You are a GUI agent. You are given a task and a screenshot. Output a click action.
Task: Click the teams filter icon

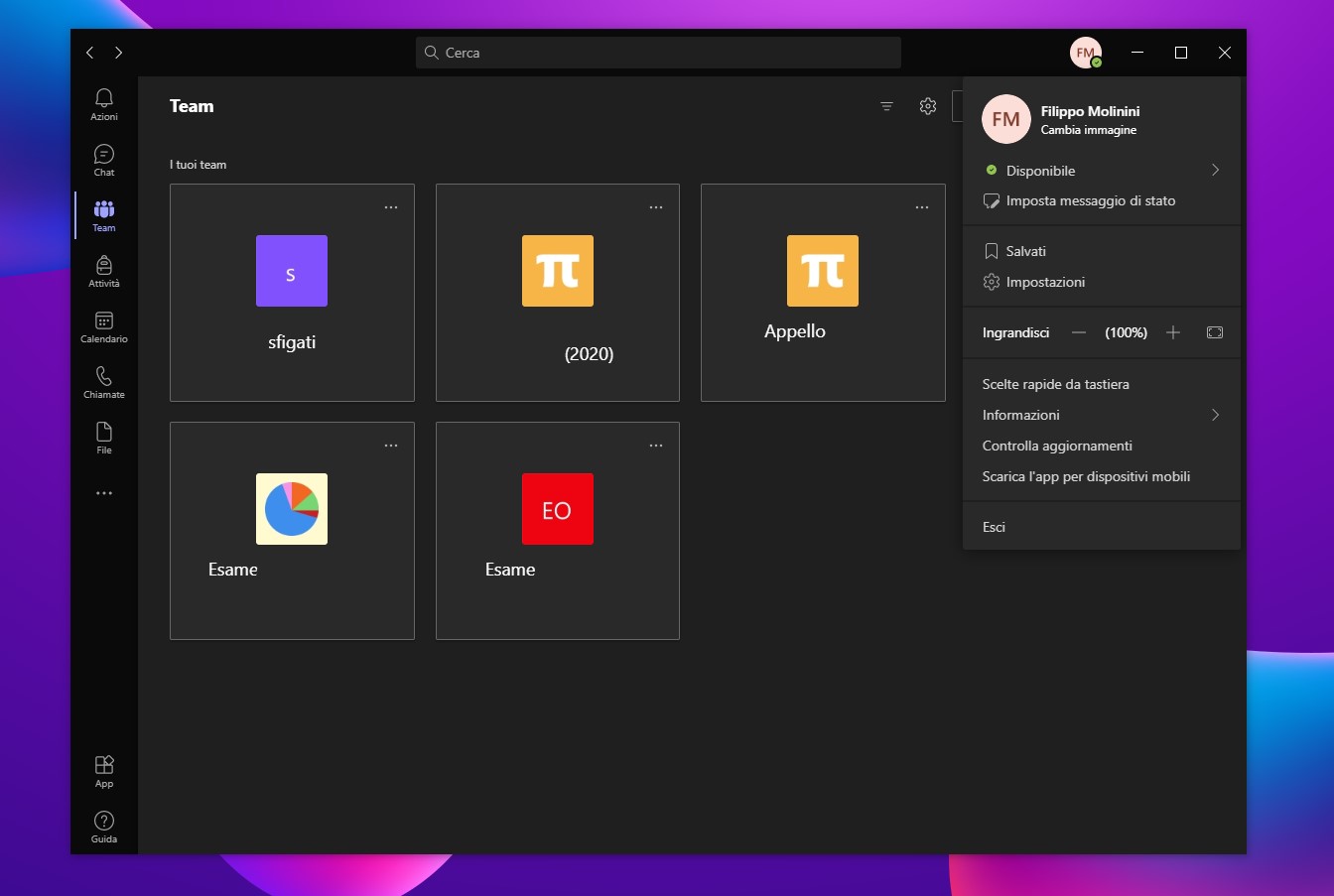pyautogui.click(x=887, y=106)
